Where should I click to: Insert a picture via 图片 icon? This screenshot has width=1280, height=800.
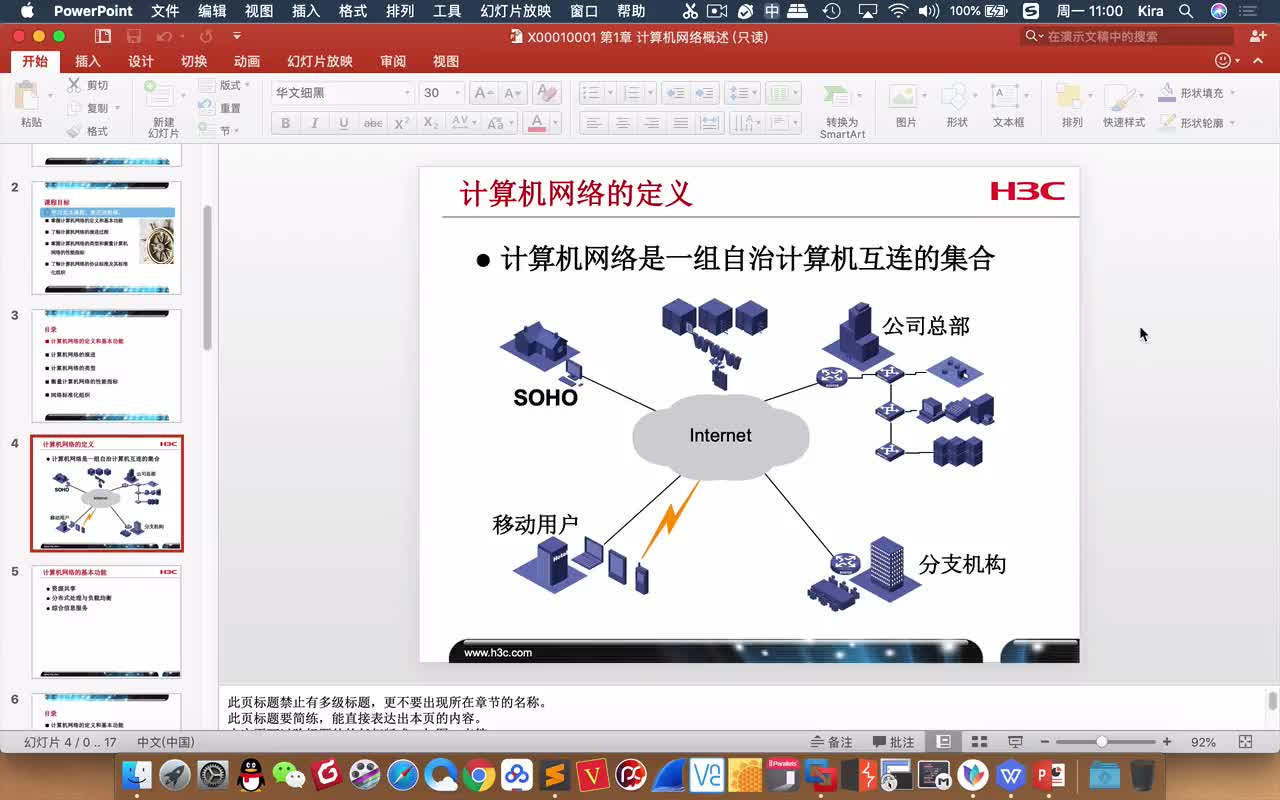pos(903,97)
